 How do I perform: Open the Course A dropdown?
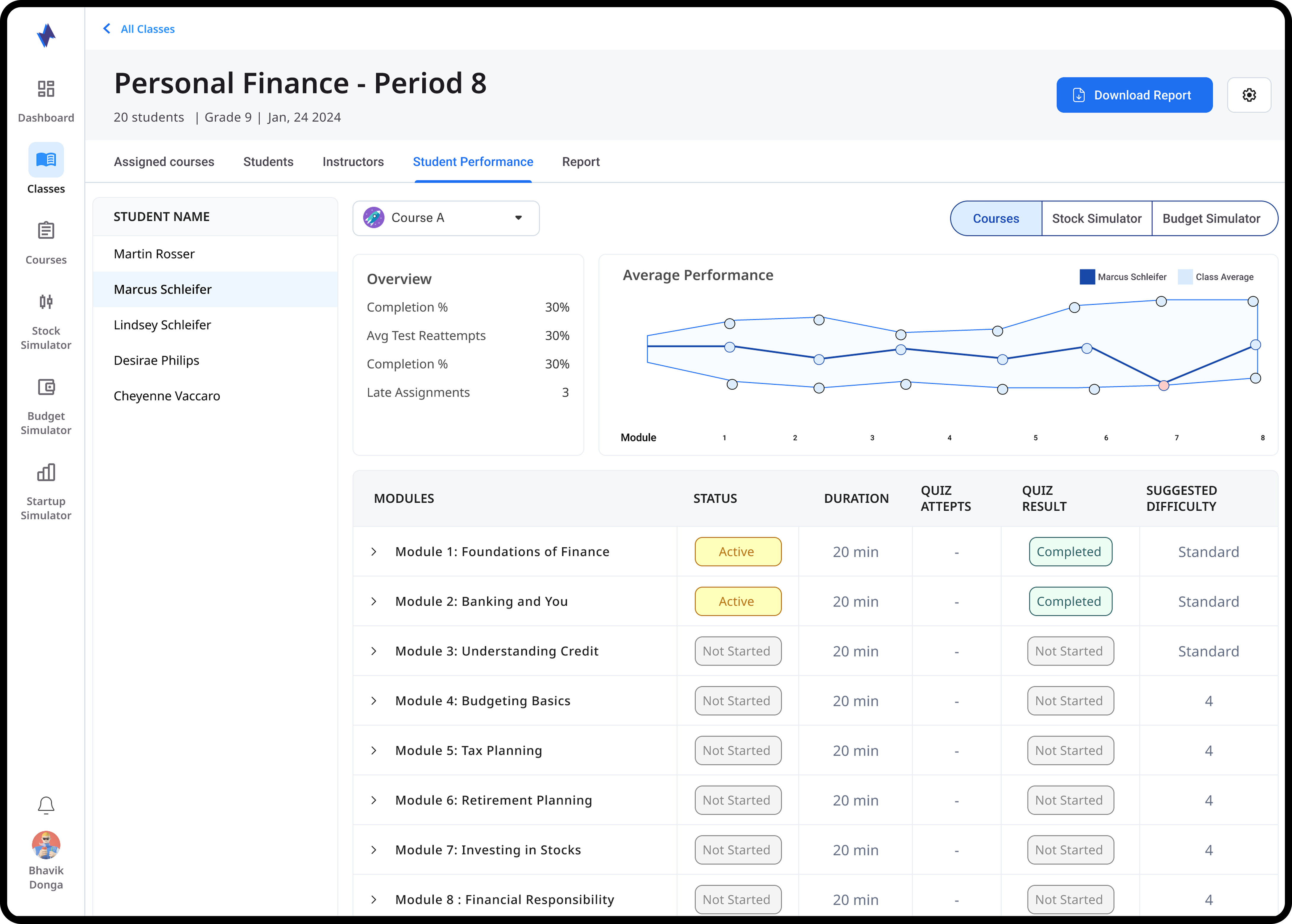446,218
